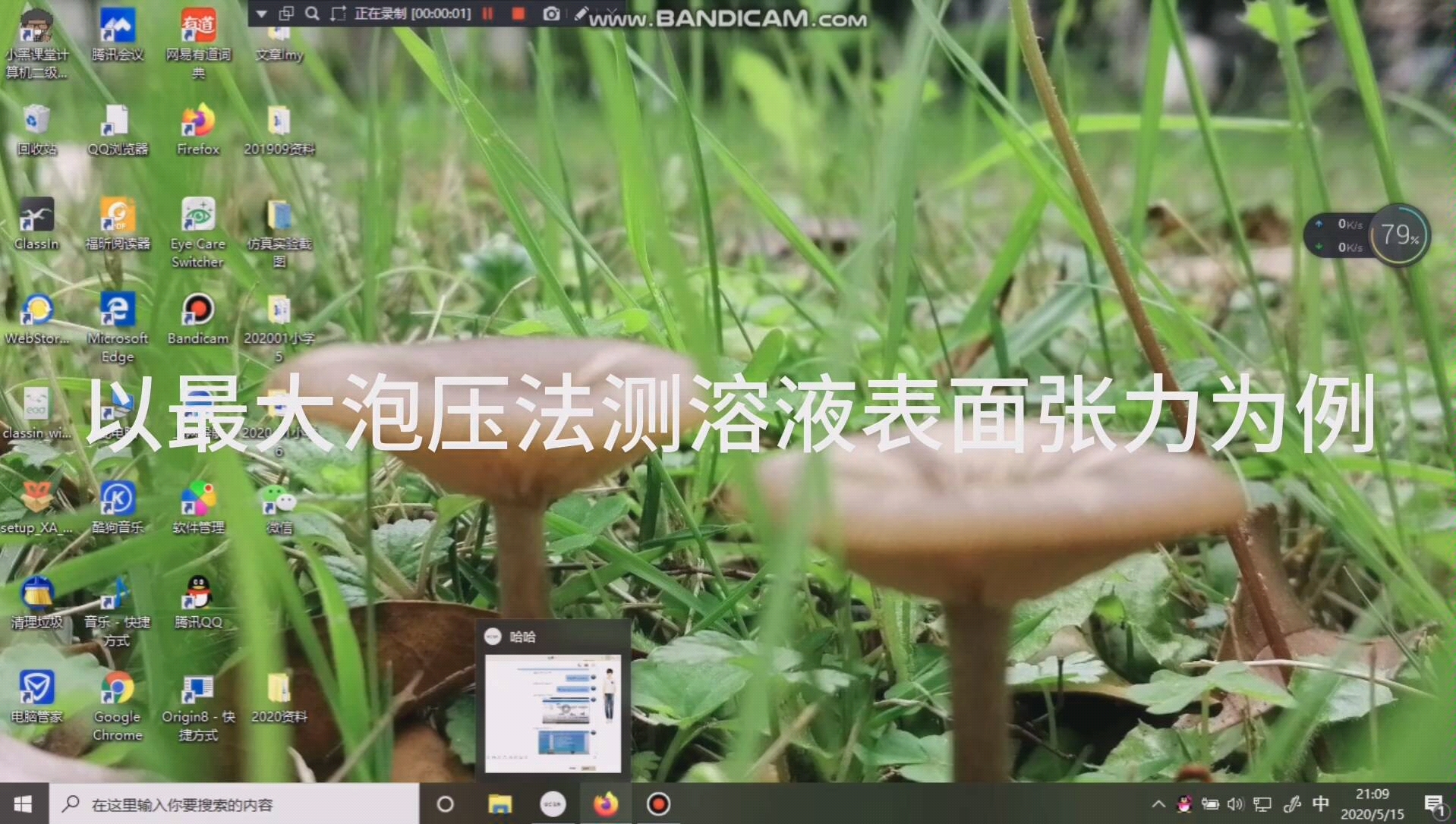Screen dimensions: 1456x824
Task: Switch the input method language indicator 中
Action: click(x=1321, y=804)
